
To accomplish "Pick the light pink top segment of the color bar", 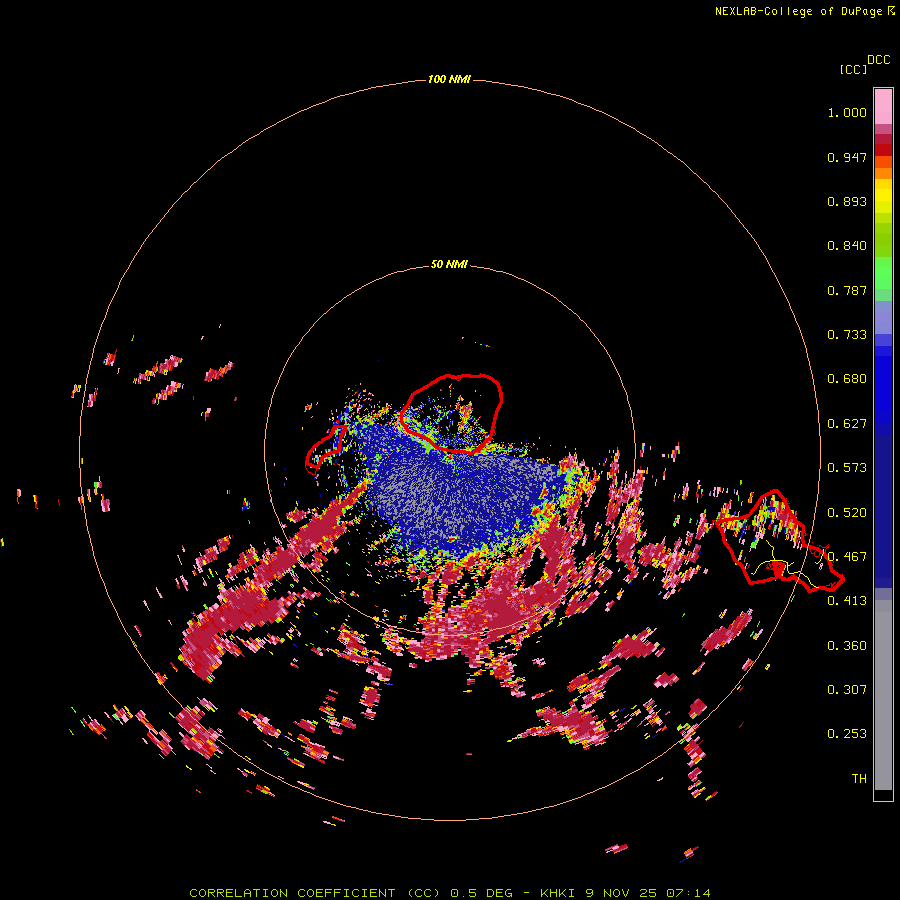I will pyautogui.click(x=883, y=106).
